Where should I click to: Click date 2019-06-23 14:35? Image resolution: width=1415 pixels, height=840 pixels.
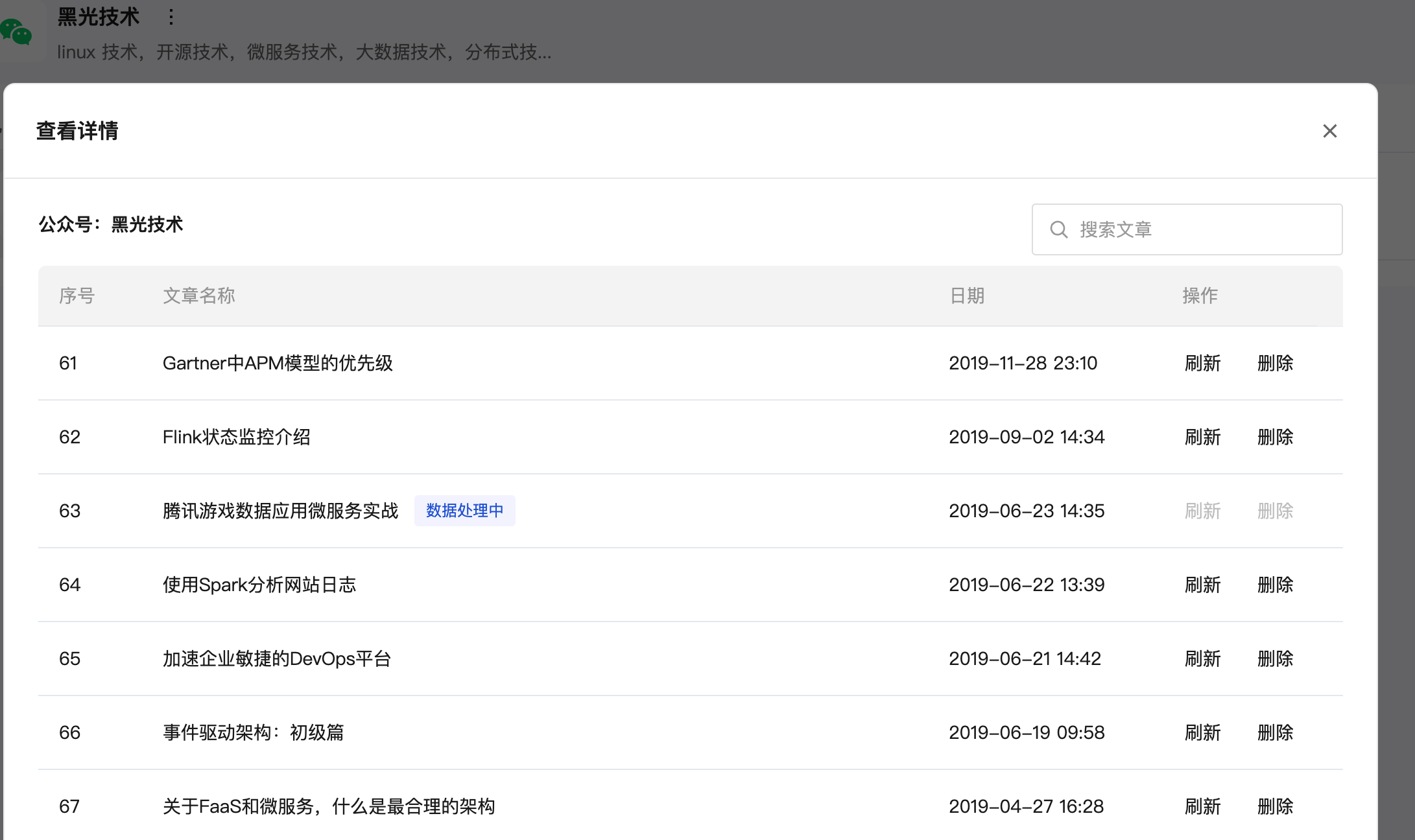tap(1027, 511)
